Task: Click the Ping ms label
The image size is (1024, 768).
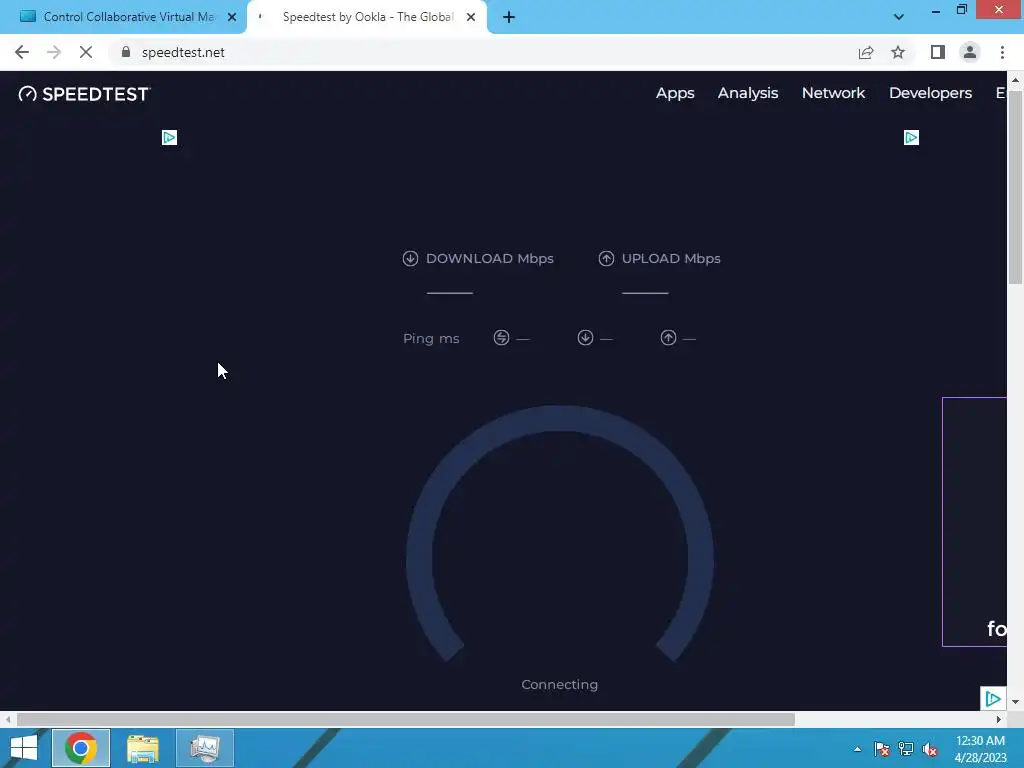Action: click(431, 338)
